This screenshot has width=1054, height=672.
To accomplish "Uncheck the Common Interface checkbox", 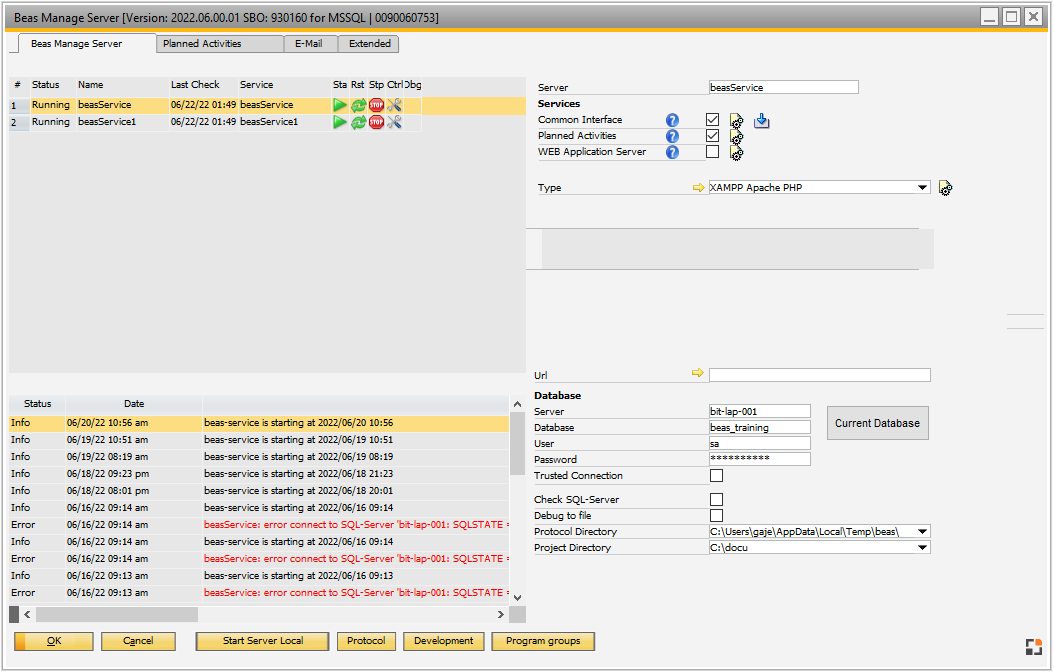I will tap(713, 119).
